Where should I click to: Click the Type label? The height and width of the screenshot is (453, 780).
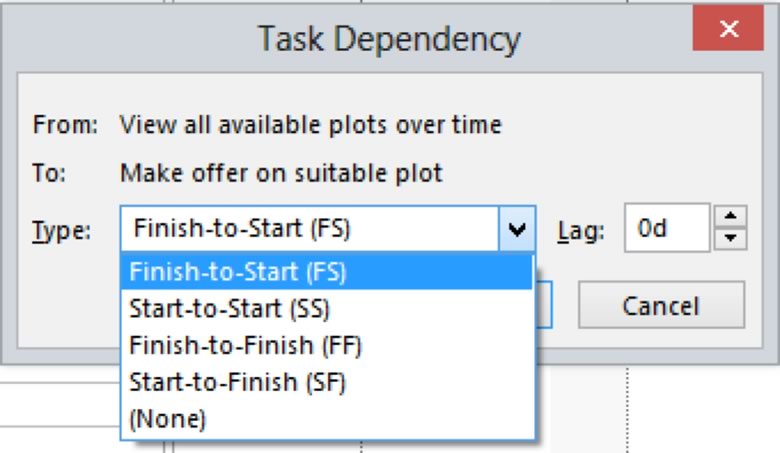(61, 231)
